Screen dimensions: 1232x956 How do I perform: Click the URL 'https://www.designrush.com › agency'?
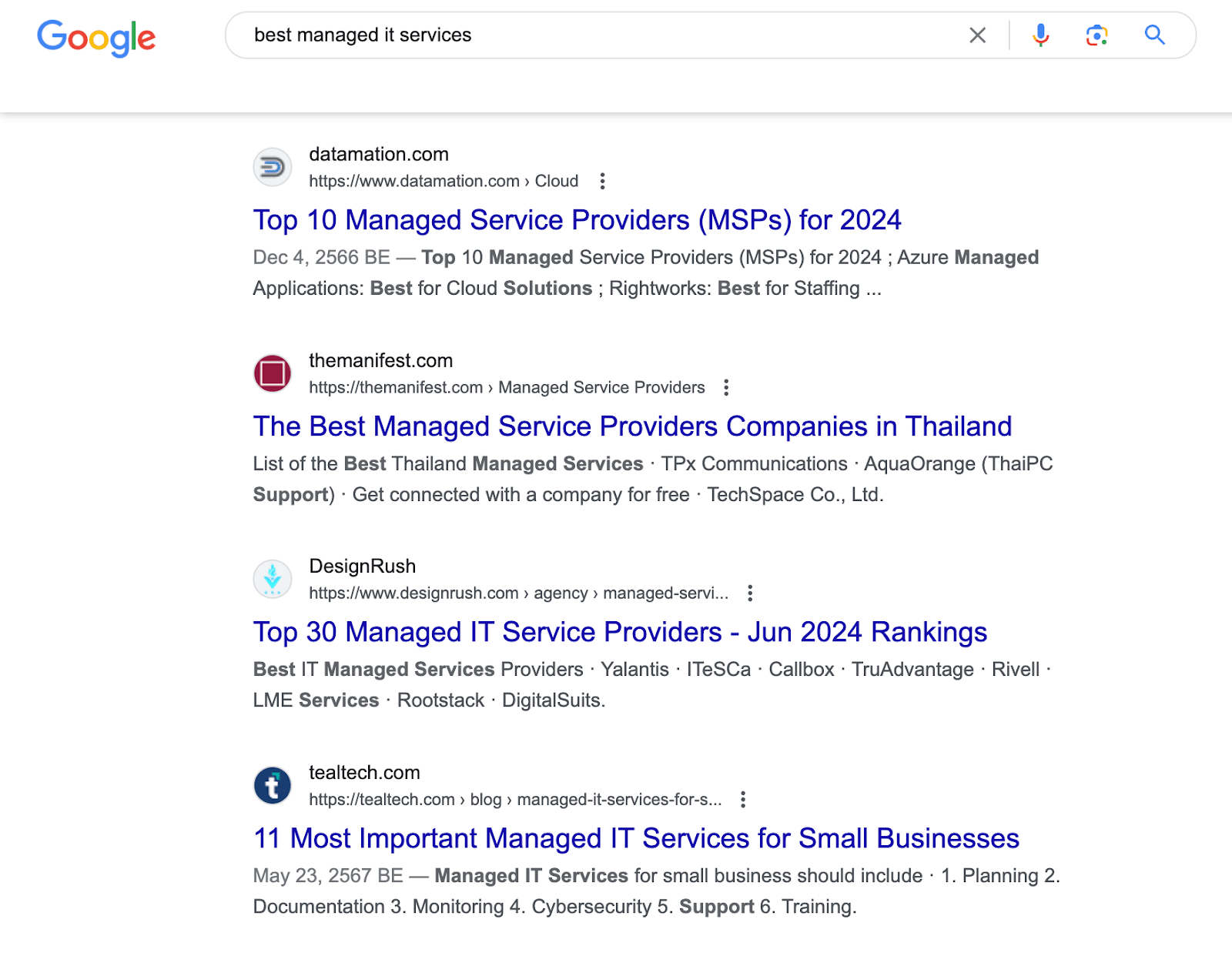[518, 593]
